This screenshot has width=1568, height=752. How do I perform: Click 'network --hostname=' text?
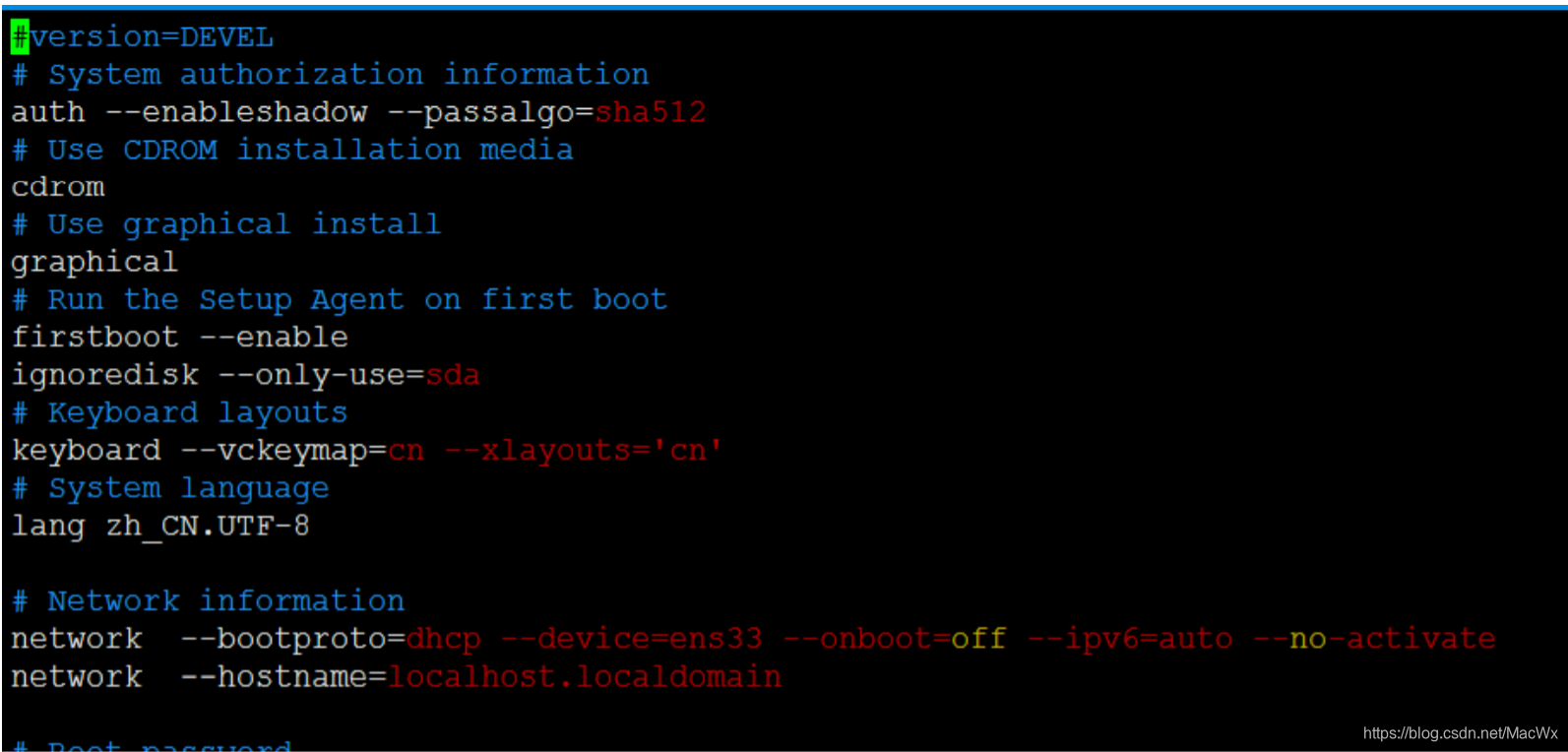point(199,677)
